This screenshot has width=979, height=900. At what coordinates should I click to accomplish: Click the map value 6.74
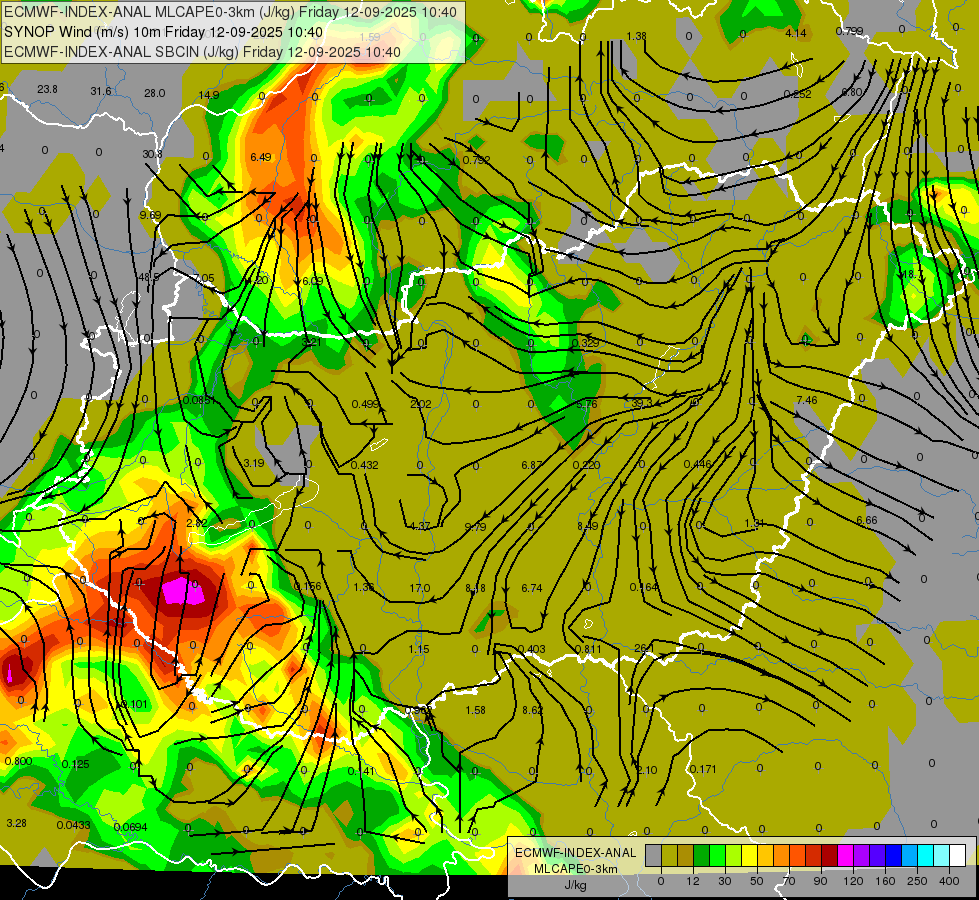click(531, 588)
